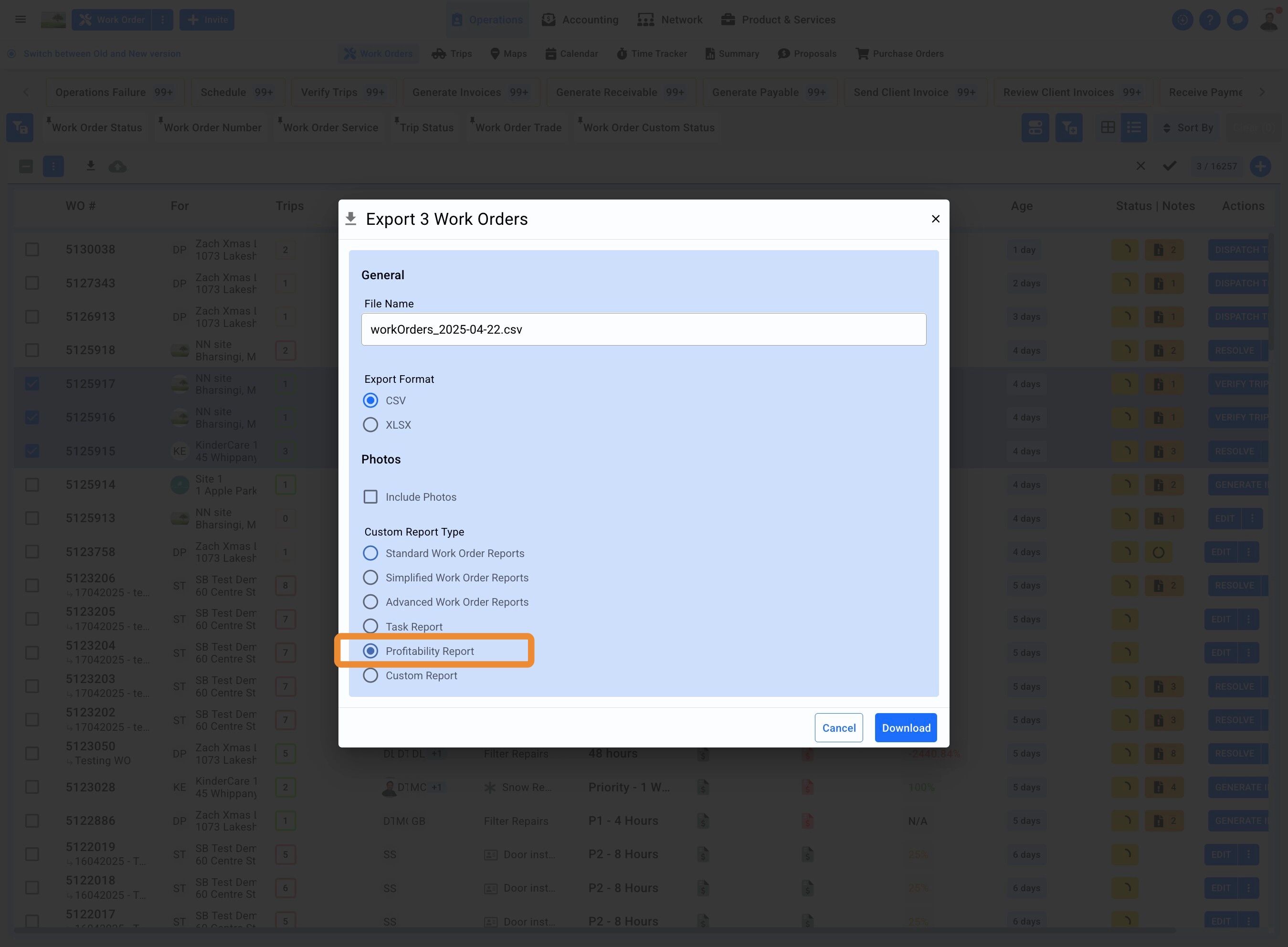1288x947 pixels.
Task: Open the help question mark icon
Action: [x=1210, y=20]
